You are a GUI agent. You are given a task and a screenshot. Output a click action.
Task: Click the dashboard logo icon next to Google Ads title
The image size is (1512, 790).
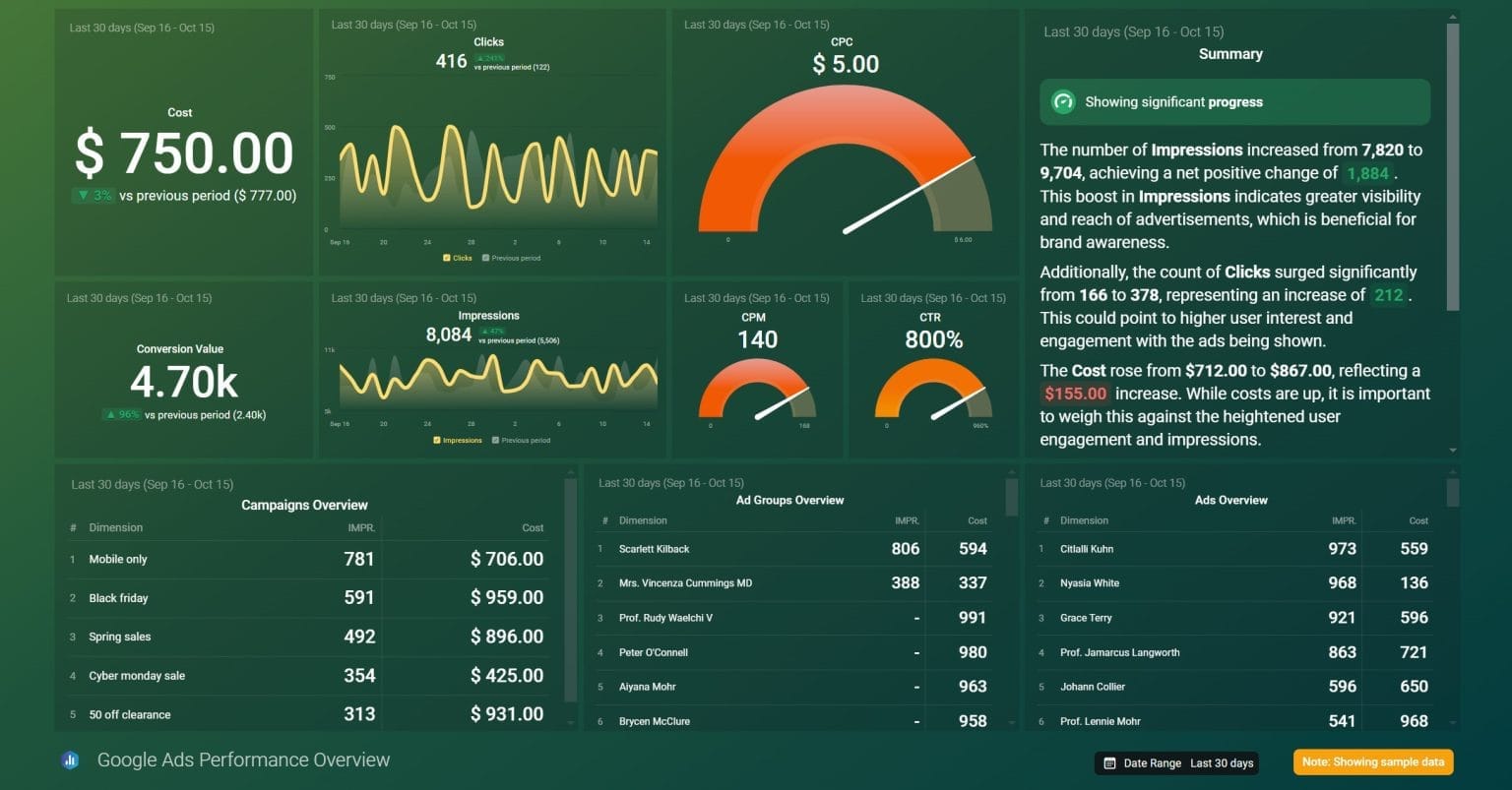click(69, 760)
